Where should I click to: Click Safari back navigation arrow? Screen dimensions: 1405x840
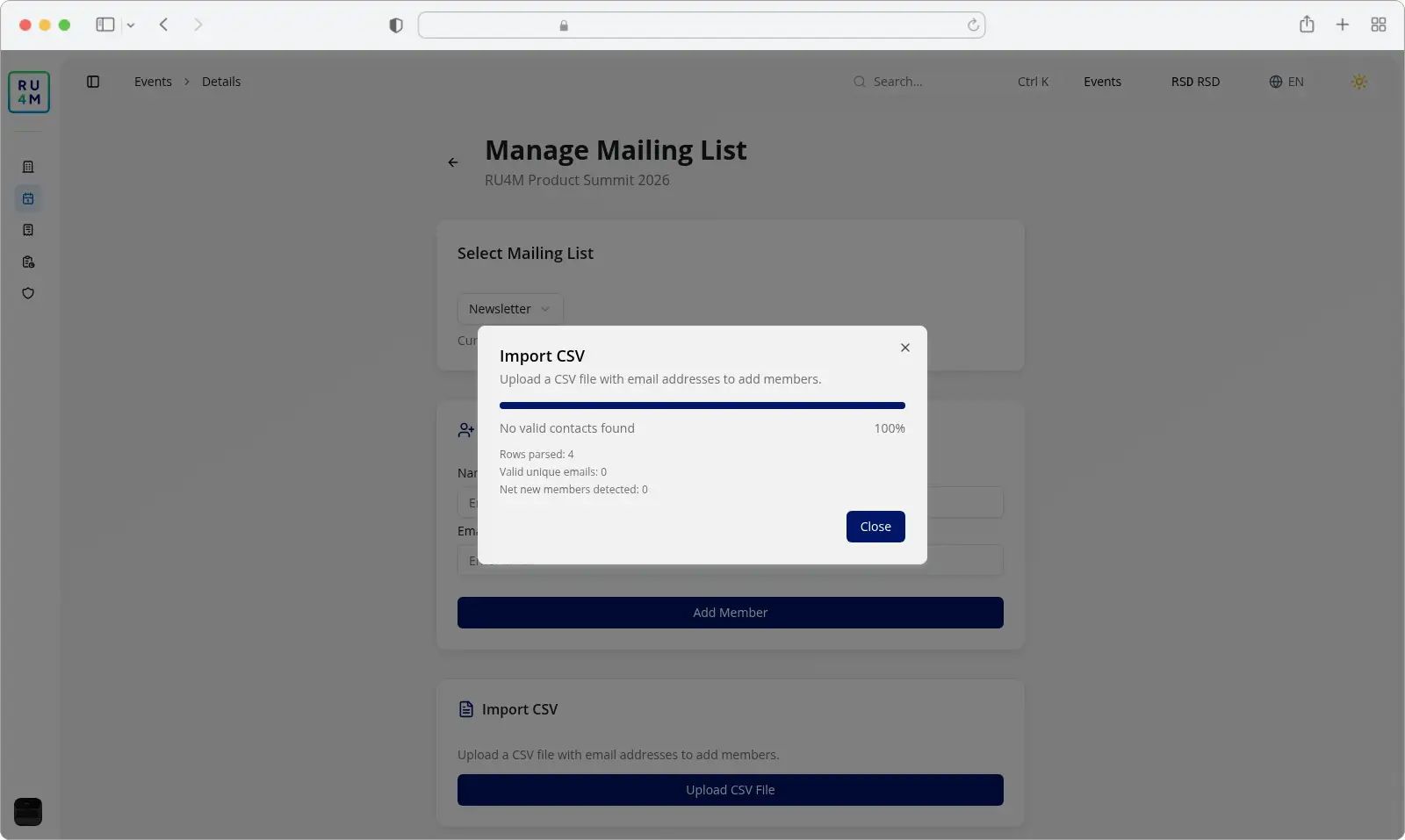pyautogui.click(x=163, y=25)
